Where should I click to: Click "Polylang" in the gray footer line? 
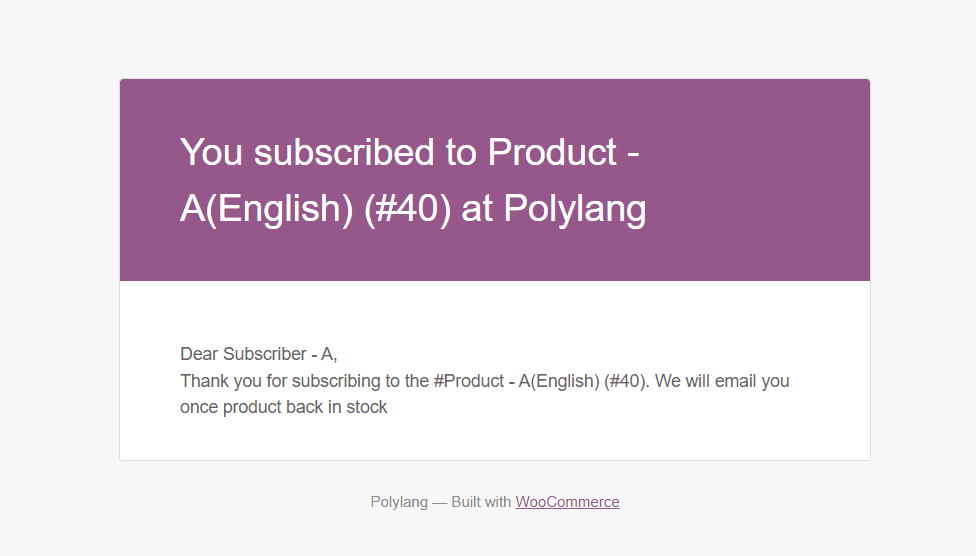pos(399,502)
